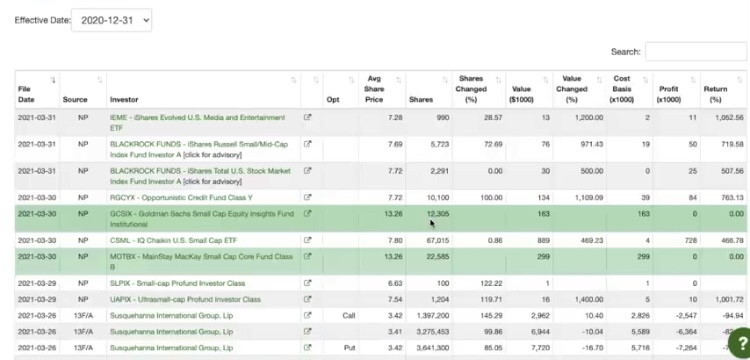Open external link icon for iShares Total U.S. Stock Market row

(x=308, y=171)
